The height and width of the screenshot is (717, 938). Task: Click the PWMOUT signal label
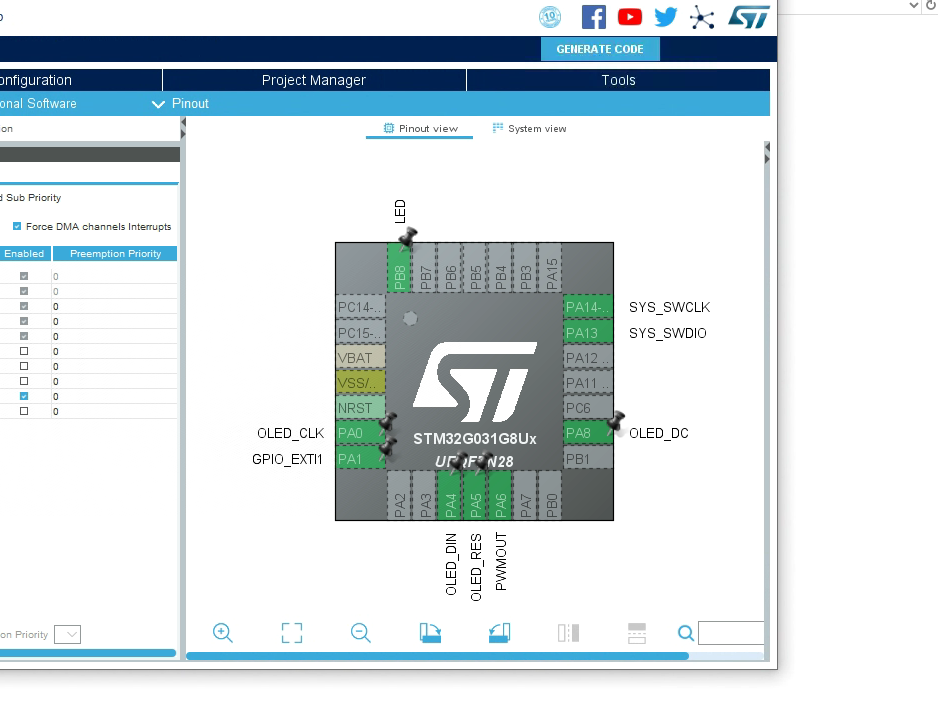pyautogui.click(x=501, y=562)
